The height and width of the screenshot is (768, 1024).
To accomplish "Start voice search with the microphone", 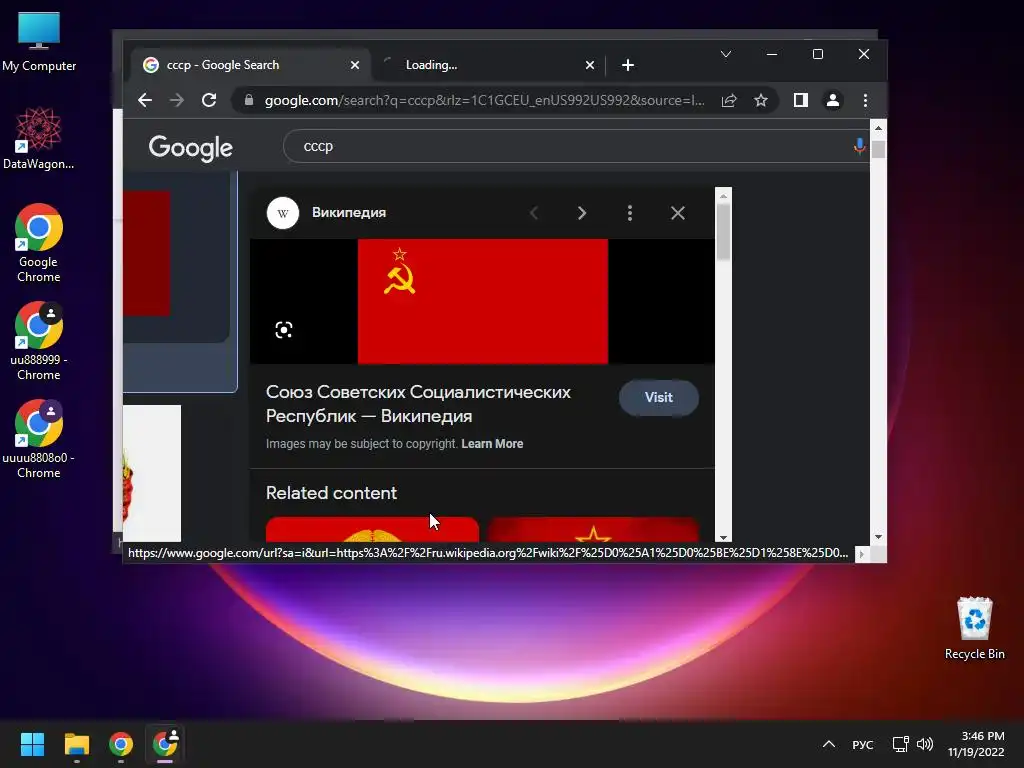I will [x=859, y=146].
